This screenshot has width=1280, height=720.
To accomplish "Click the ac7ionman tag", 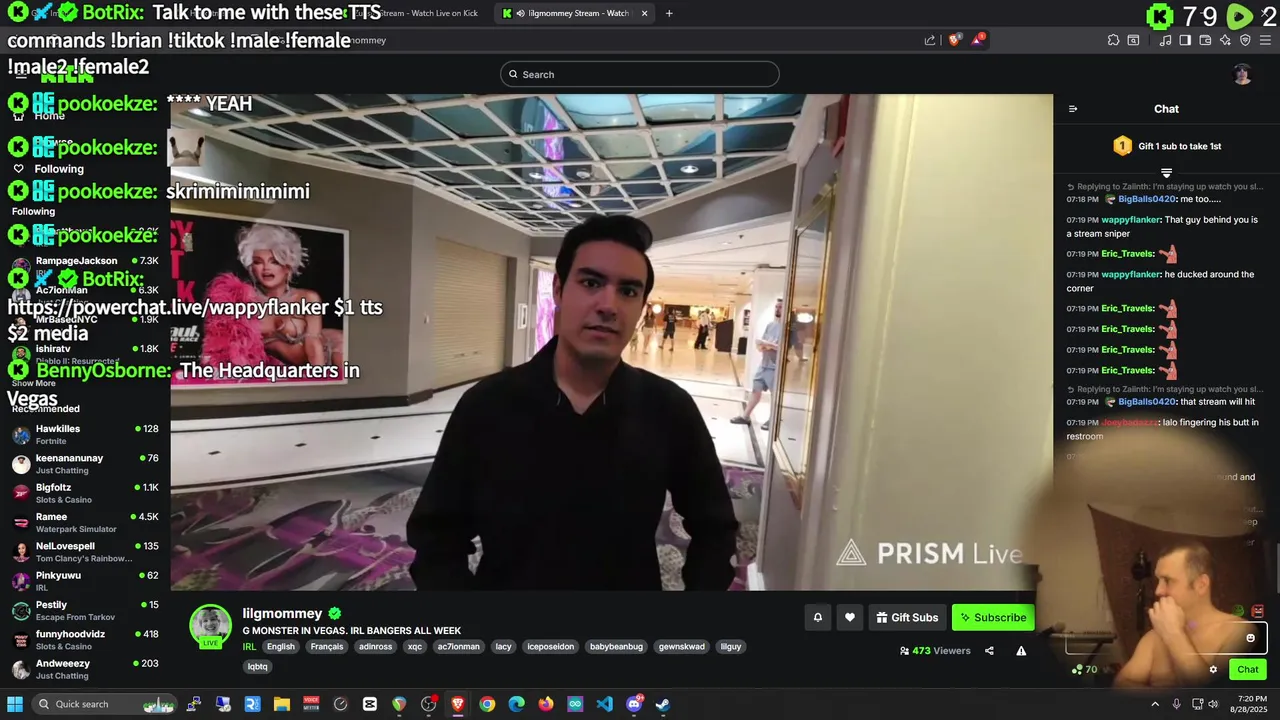I will pos(458,646).
